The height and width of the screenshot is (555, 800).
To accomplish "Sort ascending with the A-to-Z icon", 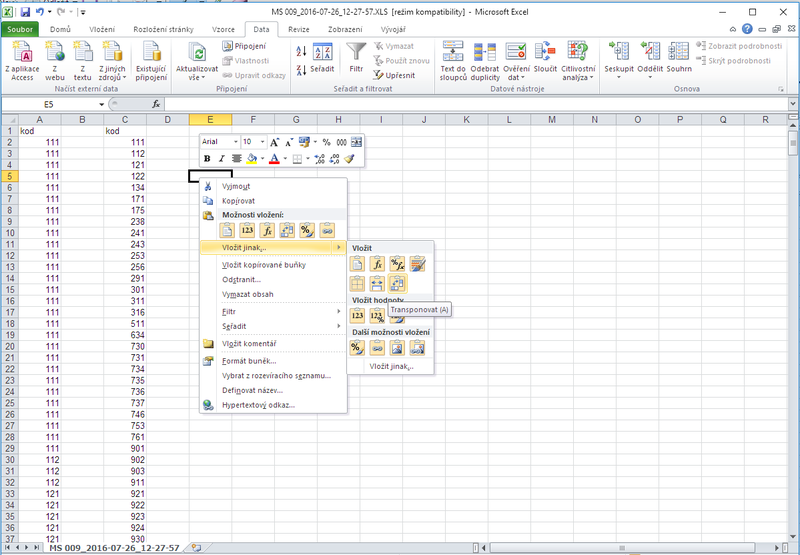I will pos(302,51).
